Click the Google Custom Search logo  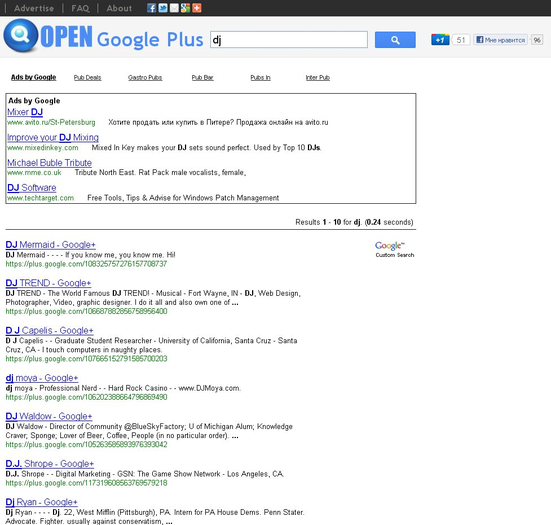[394, 249]
